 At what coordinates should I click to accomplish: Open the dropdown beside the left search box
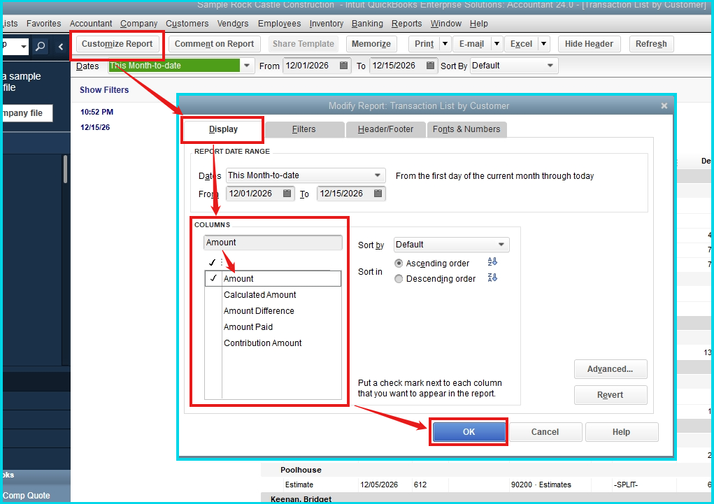pyautogui.click(x=24, y=46)
